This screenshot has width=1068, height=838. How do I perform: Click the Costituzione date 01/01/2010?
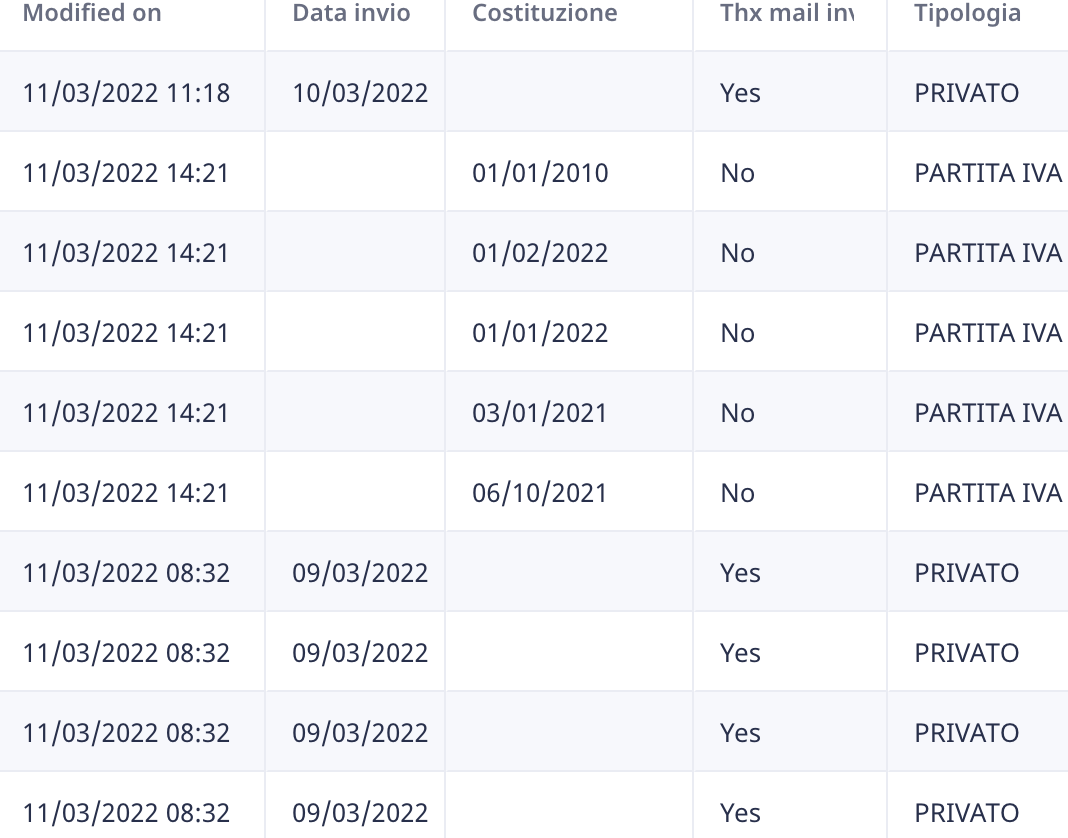(540, 173)
